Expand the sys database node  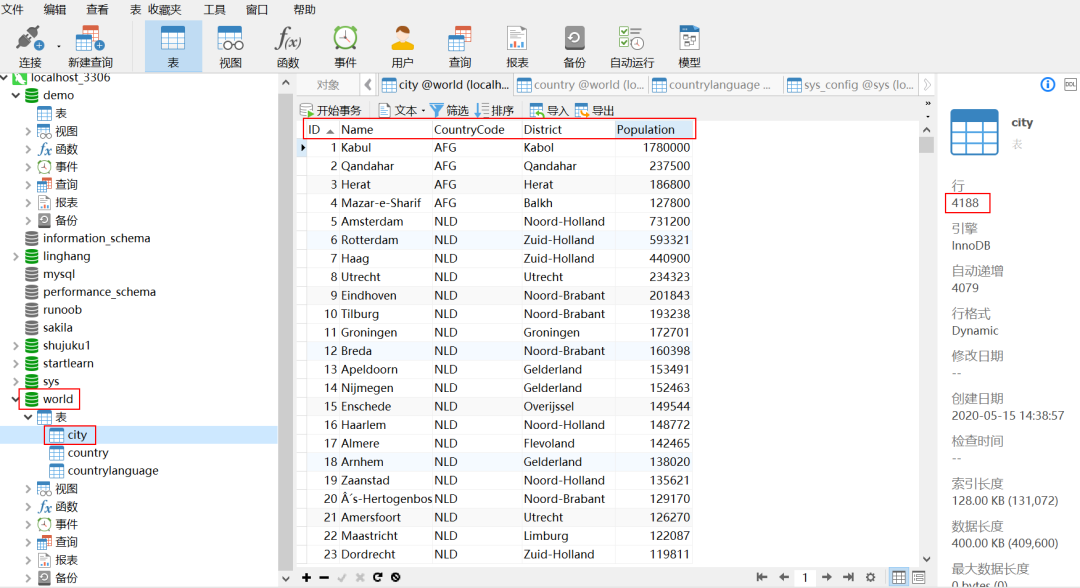point(15,381)
